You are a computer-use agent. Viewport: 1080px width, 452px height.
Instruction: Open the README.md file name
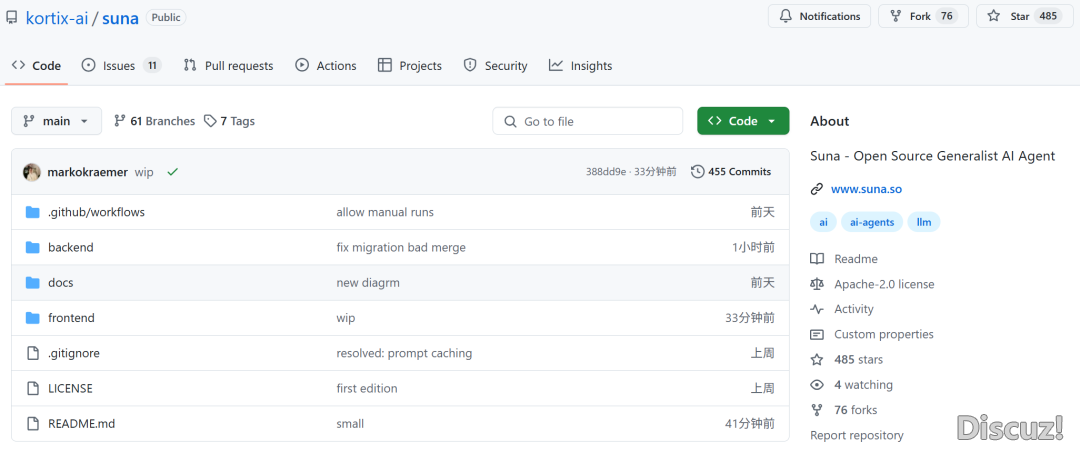(81, 424)
